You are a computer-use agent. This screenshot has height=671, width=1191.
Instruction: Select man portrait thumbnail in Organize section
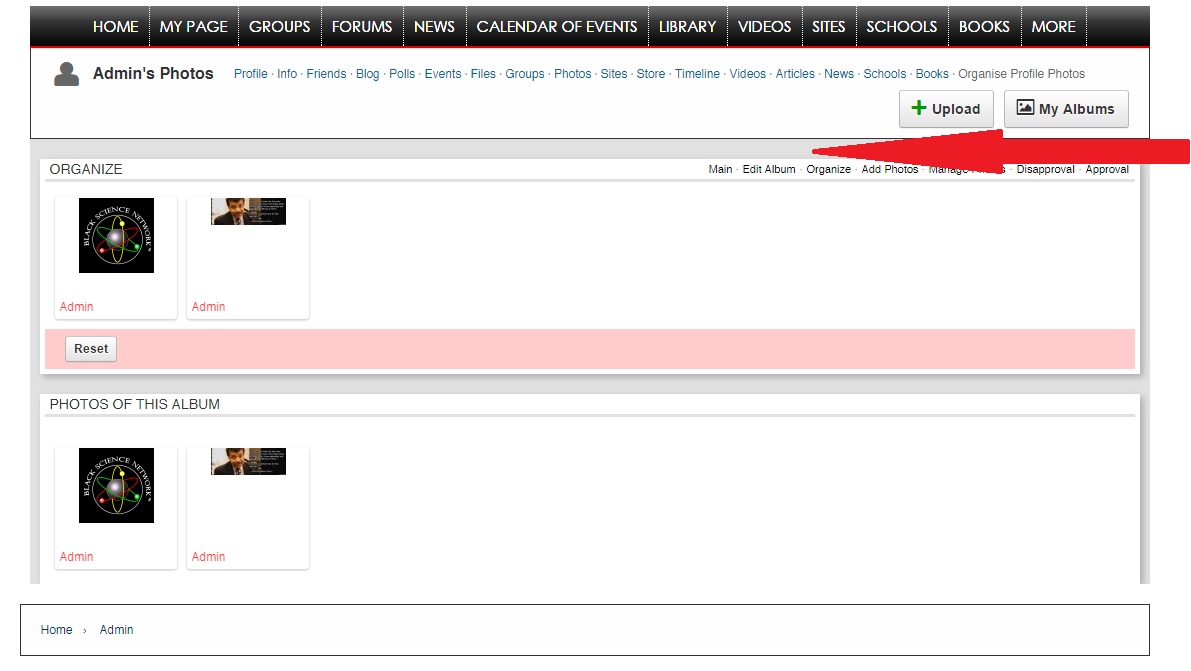(x=248, y=211)
